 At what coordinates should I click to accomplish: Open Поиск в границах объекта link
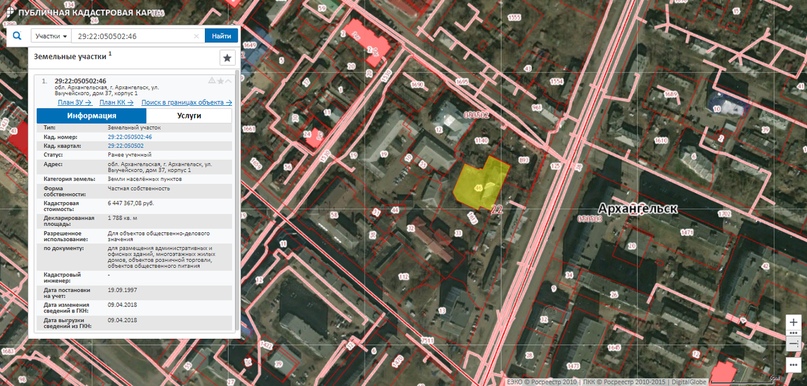point(186,102)
